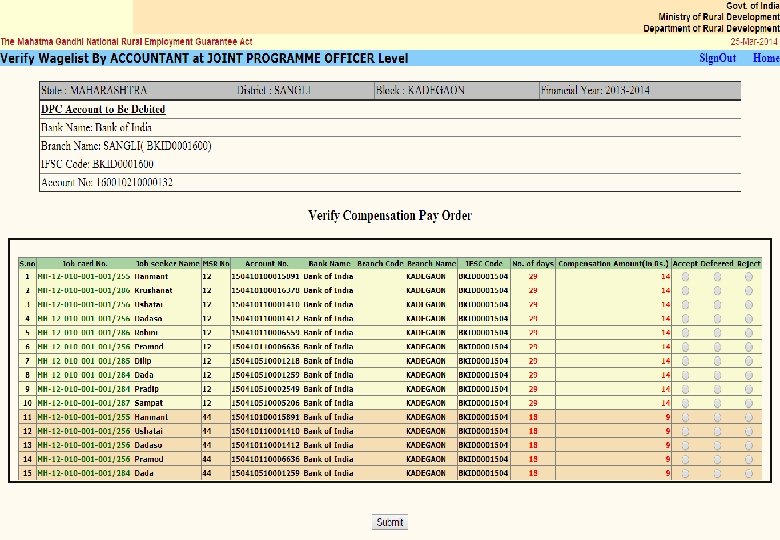Click the Job seeker Name column header

pos(168,264)
